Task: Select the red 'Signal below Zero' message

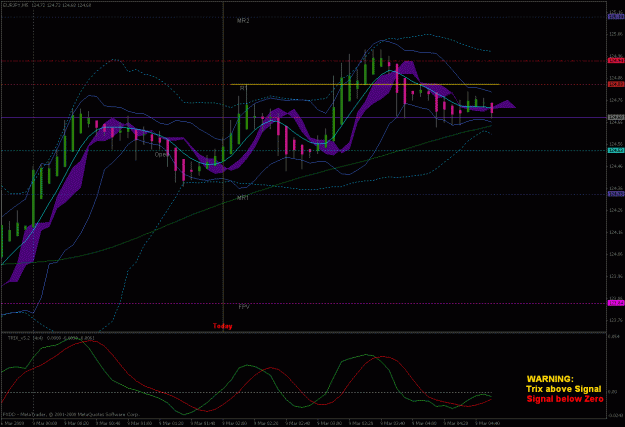Action: coord(565,399)
